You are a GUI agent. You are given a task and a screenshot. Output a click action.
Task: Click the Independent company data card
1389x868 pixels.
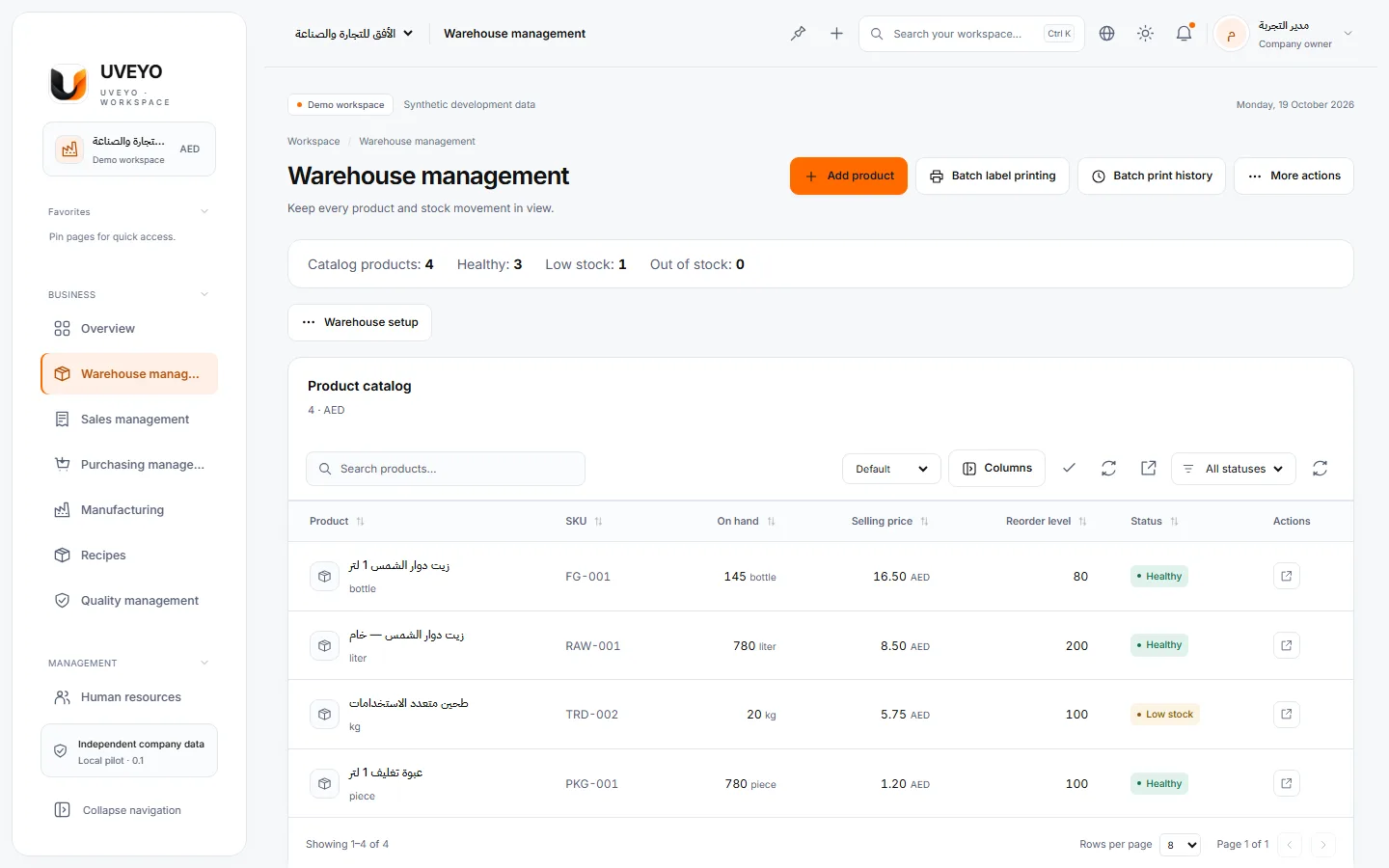[129, 751]
